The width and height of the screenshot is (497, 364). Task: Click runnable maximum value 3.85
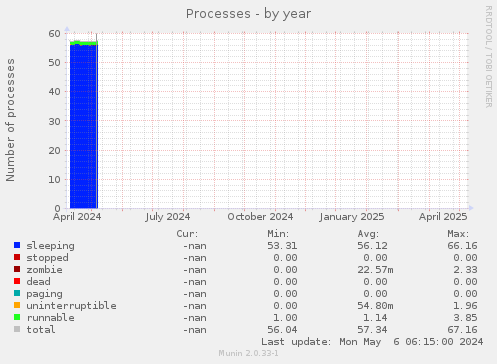pos(465,318)
